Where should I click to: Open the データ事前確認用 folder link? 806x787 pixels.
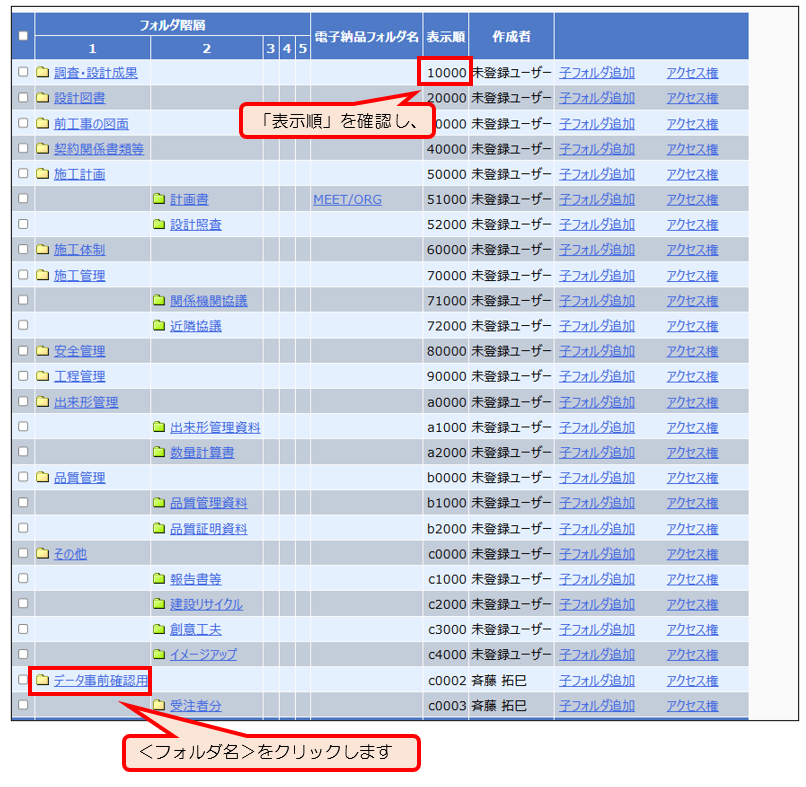point(100,680)
